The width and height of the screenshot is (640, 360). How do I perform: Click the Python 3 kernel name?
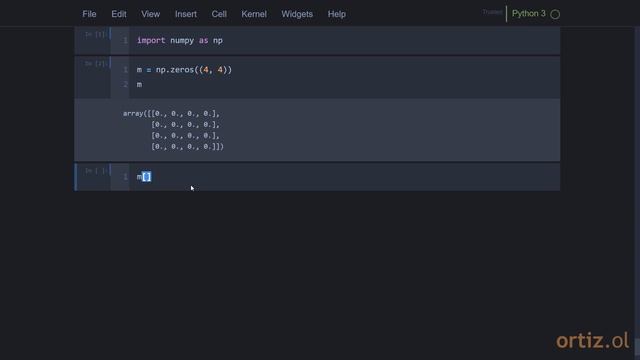coord(529,13)
